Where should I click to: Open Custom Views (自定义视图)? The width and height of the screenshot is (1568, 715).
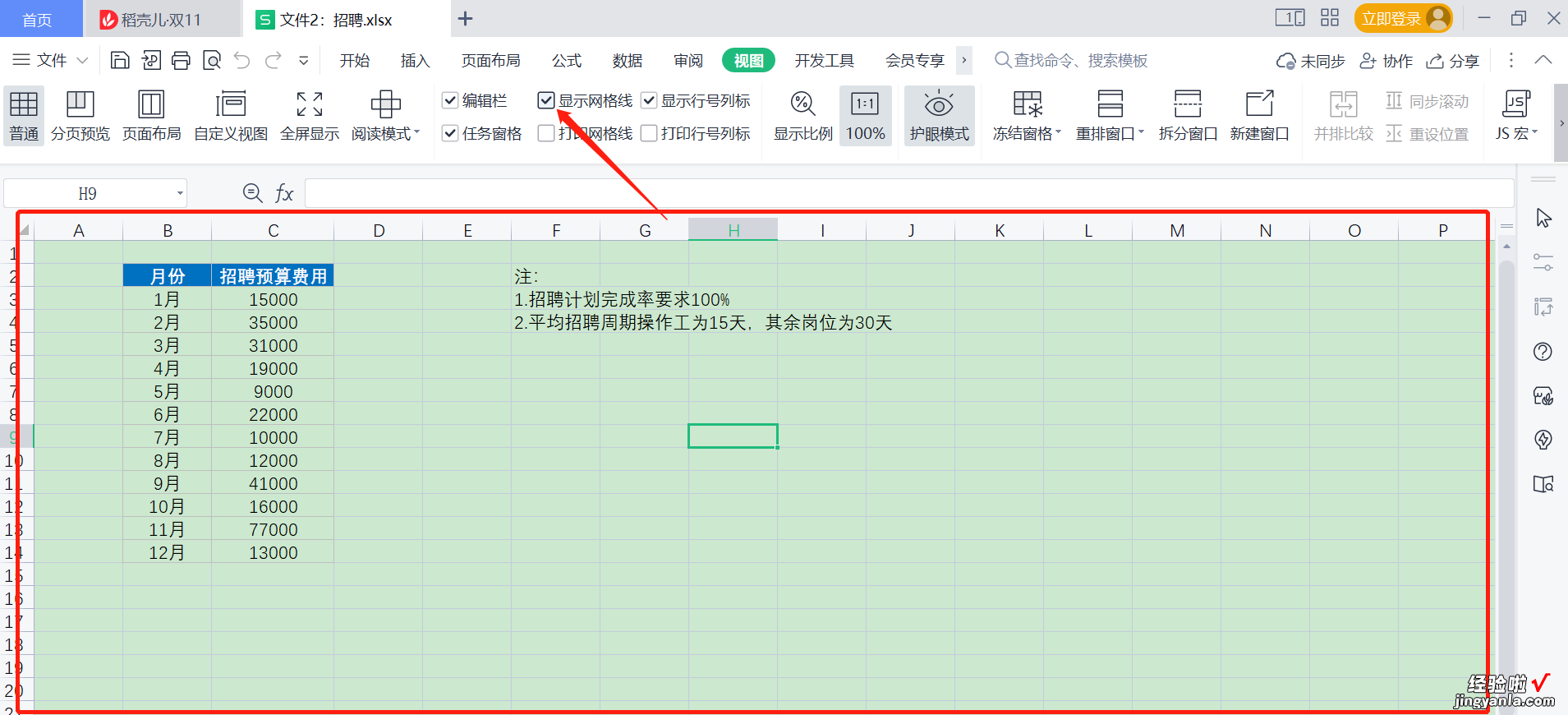(x=231, y=116)
